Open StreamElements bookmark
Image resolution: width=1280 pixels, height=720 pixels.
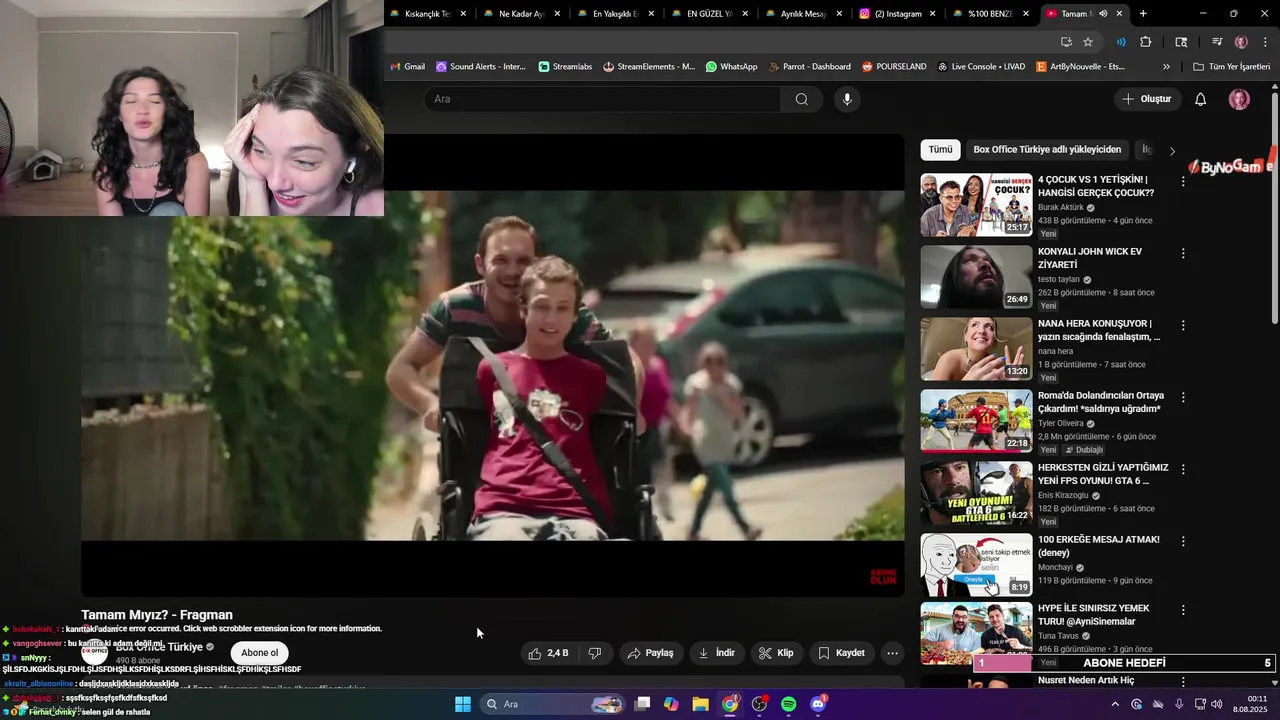[x=649, y=67]
